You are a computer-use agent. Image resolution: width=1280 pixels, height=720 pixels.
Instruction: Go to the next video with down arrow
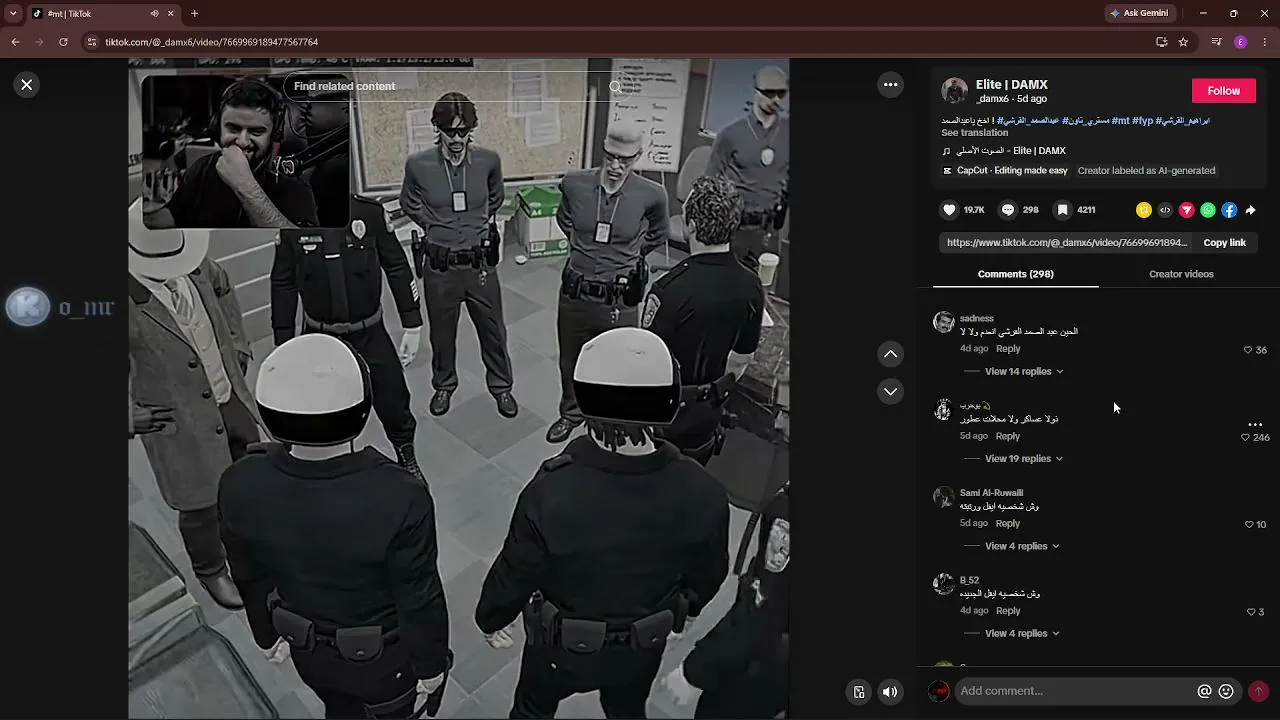point(890,391)
